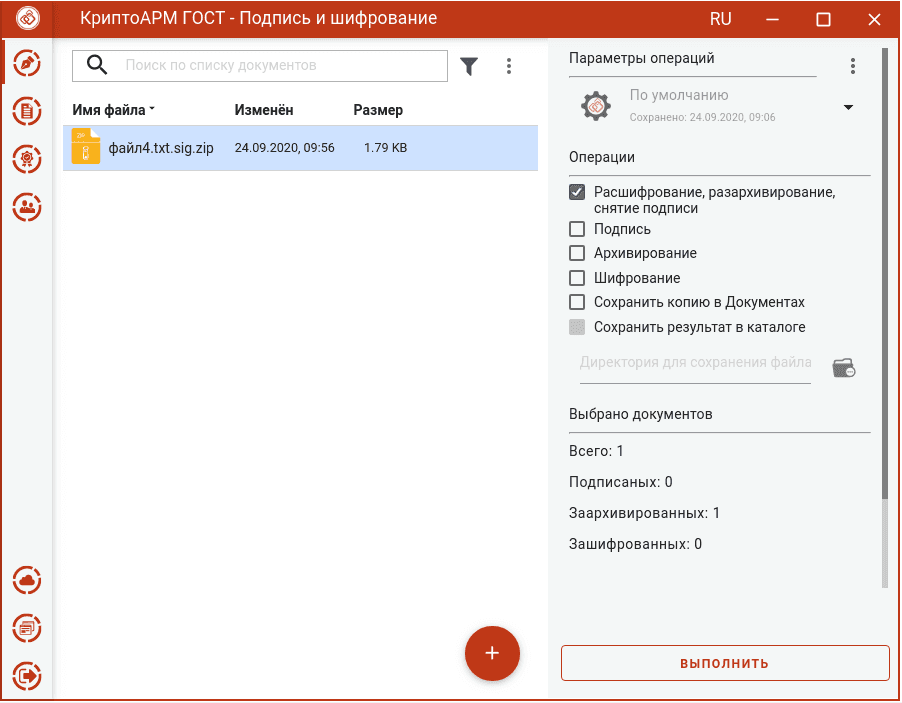Enable the Архивирование checkbox
This screenshot has width=902, height=703.
click(x=577, y=253)
